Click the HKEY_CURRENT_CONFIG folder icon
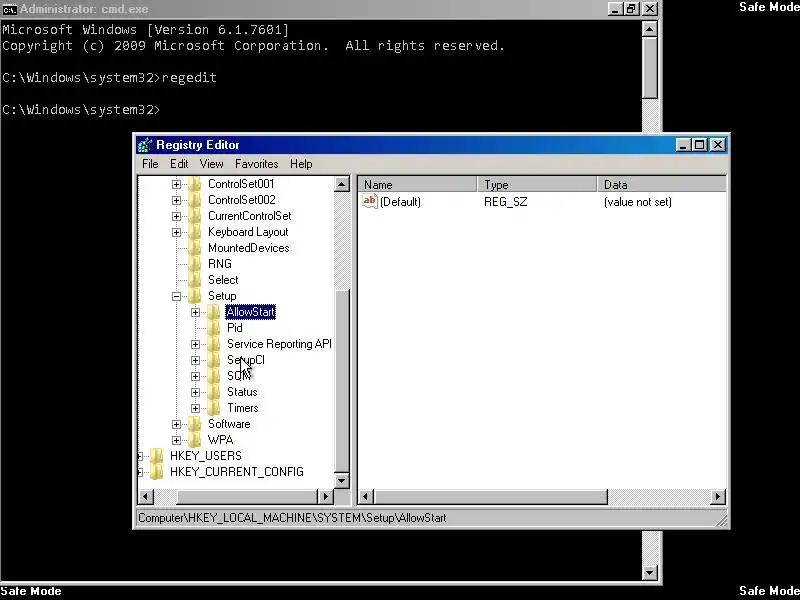 tap(157, 472)
